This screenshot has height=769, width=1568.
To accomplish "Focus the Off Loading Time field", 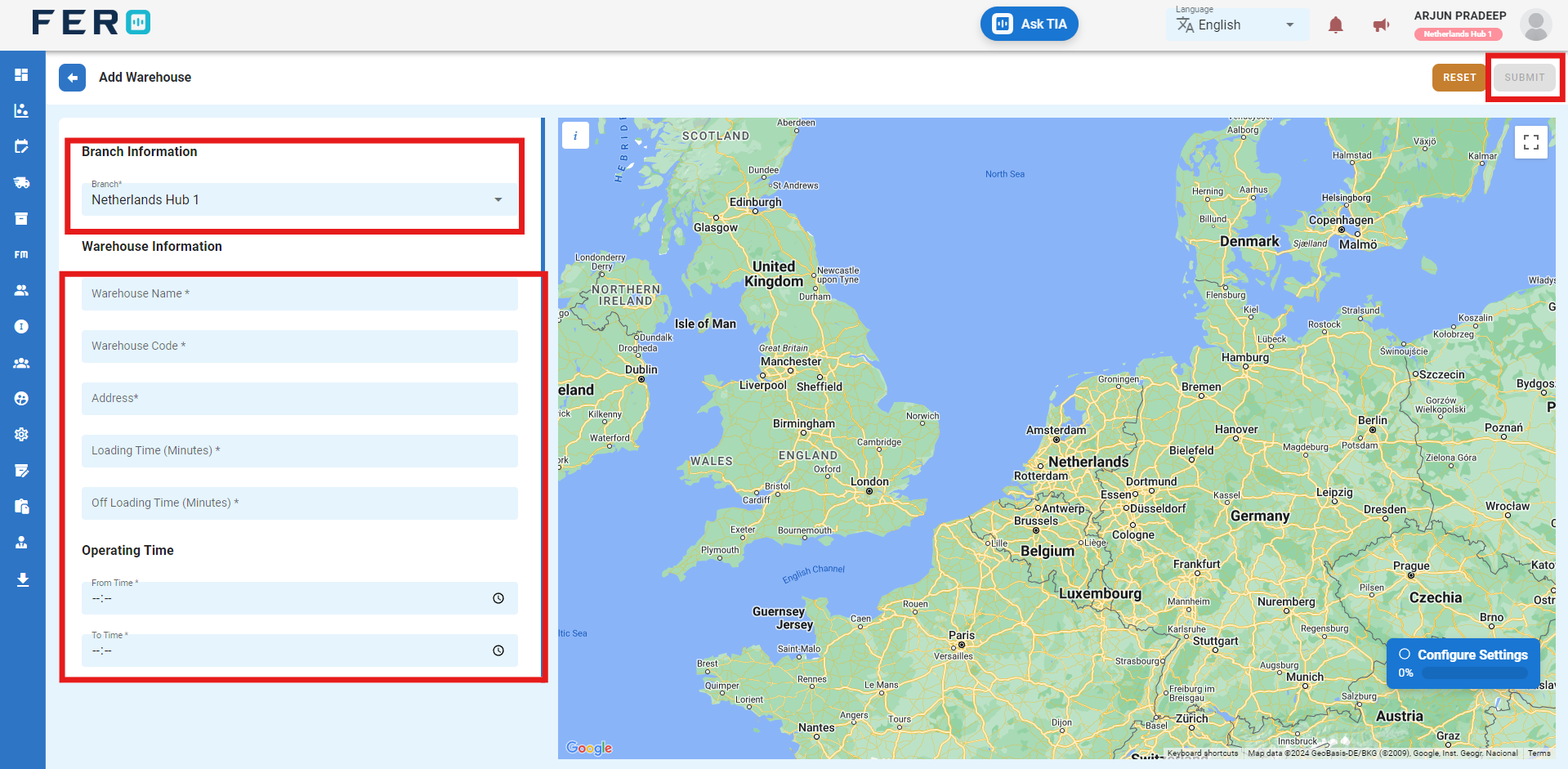I will pyautogui.click(x=300, y=503).
